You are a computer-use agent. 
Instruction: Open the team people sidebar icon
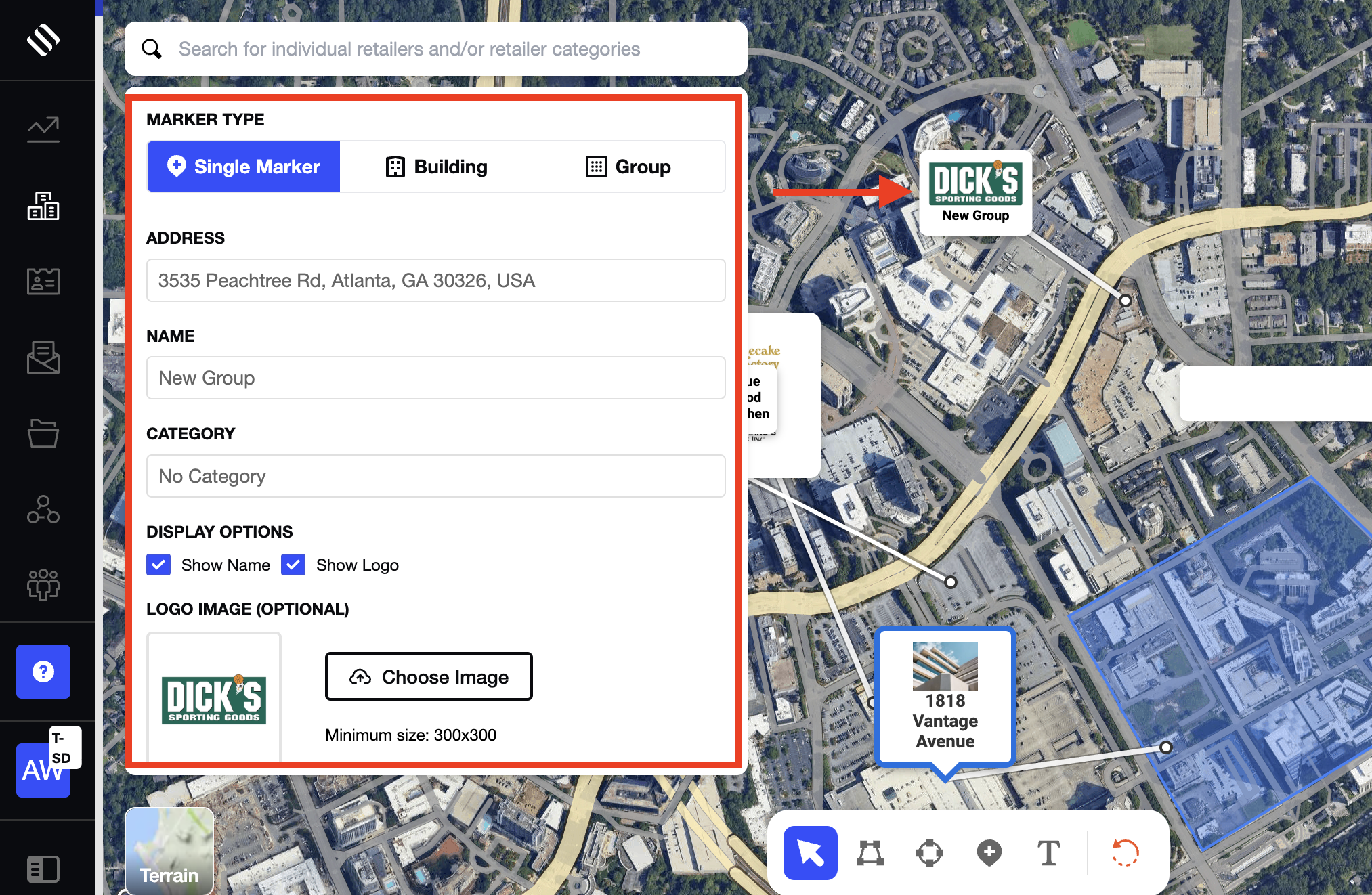[x=43, y=584]
